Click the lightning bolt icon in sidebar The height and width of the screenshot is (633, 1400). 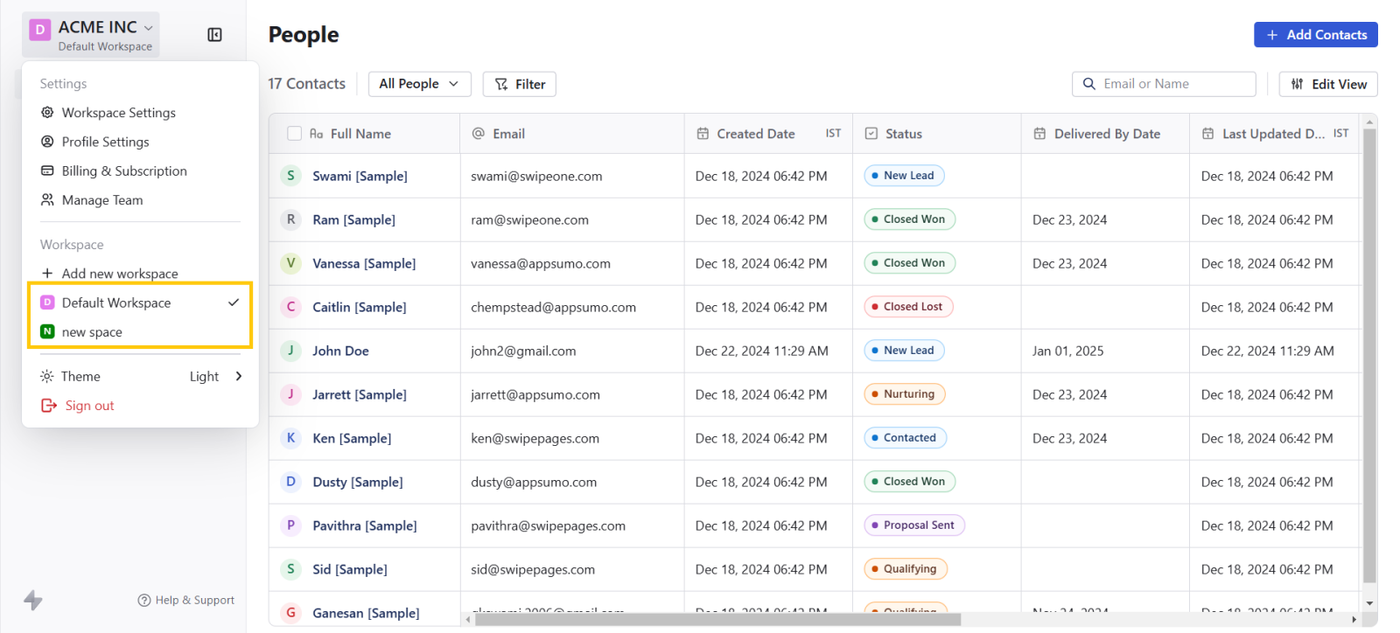point(33,600)
